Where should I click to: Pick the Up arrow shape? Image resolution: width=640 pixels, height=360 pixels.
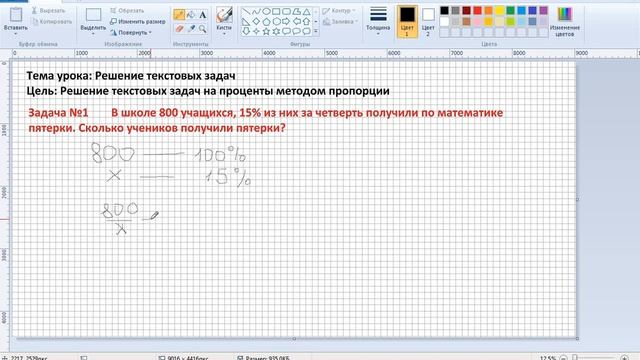coord(307,22)
